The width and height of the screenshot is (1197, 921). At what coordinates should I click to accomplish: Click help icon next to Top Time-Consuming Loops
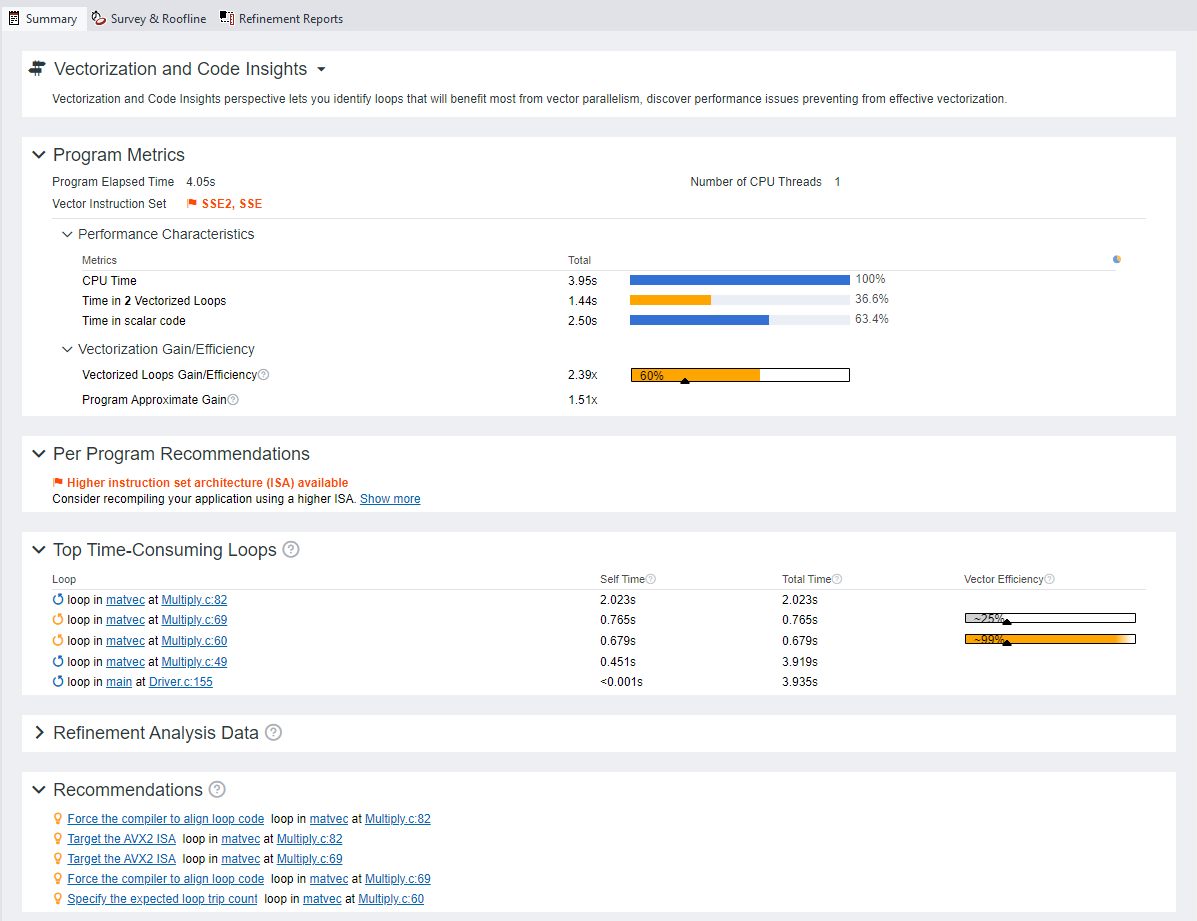(291, 550)
